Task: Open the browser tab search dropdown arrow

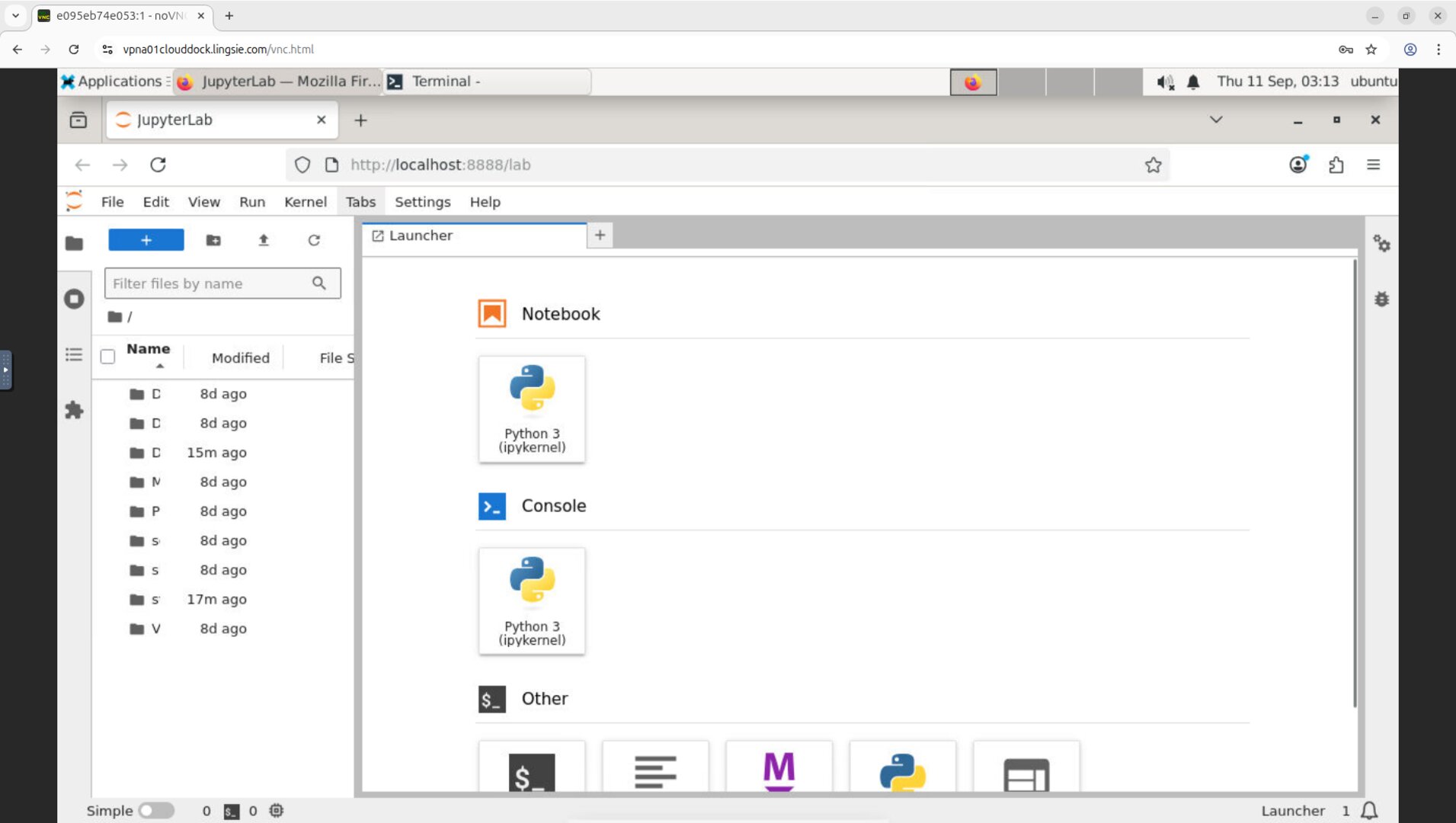Action: (15, 15)
